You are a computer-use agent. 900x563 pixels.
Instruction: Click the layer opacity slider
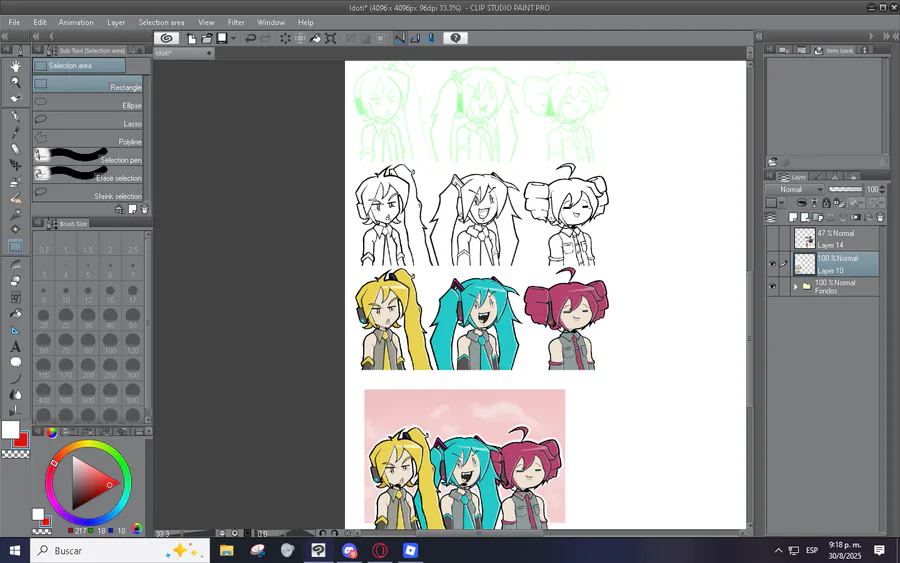tap(845, 189)
